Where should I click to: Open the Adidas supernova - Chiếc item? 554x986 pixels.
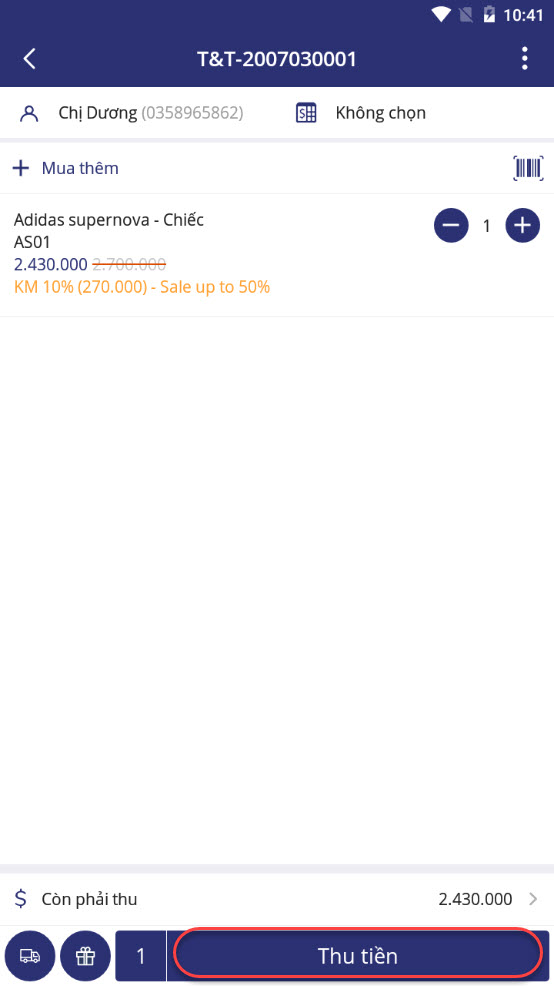(x=109, y=220)
